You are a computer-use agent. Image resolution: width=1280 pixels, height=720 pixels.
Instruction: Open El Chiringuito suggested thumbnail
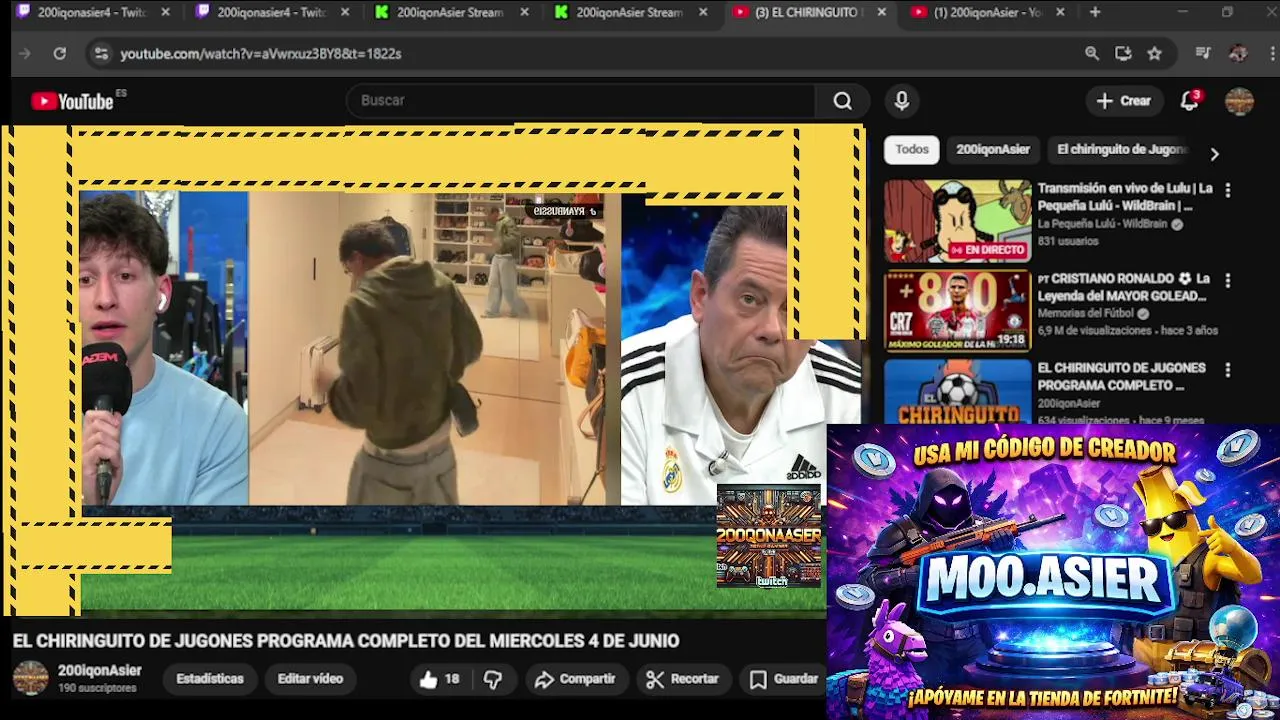[957, 391]
